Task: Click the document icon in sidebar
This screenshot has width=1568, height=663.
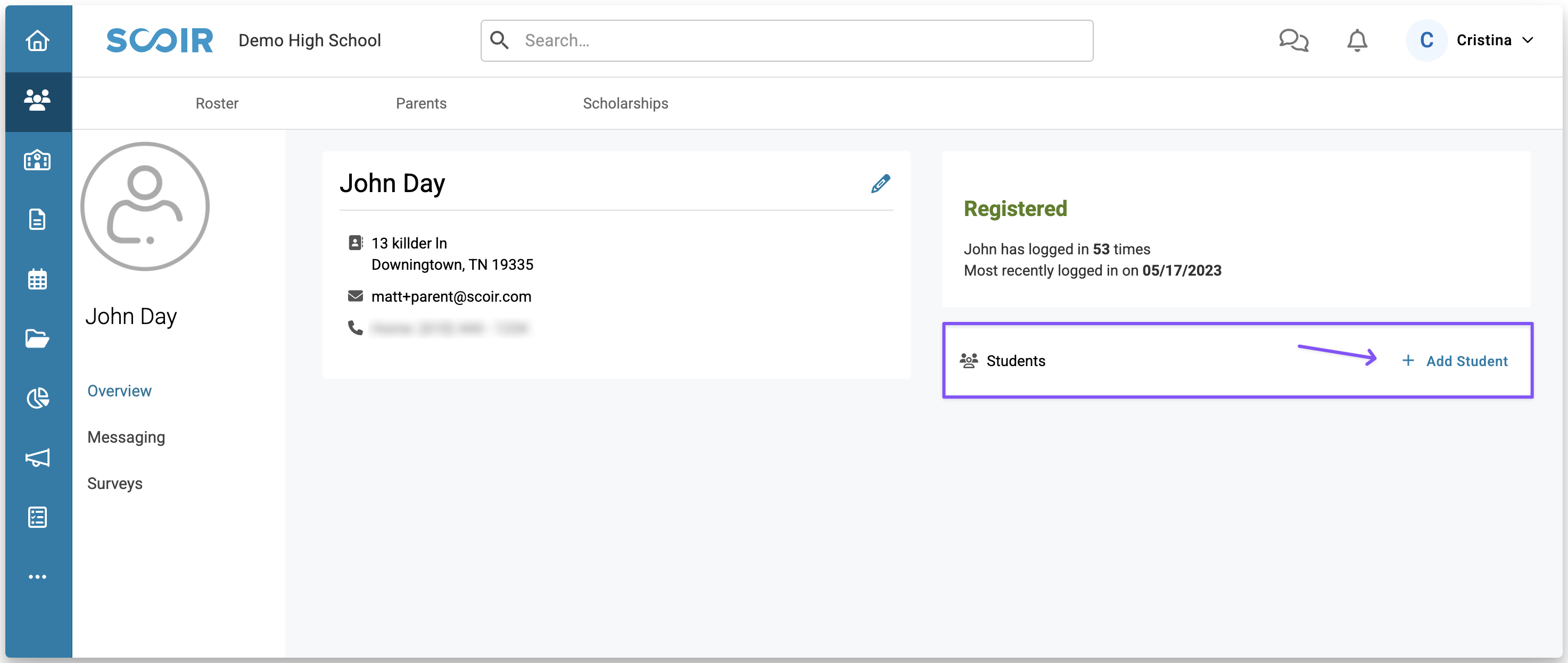Action: click(37, 220)
